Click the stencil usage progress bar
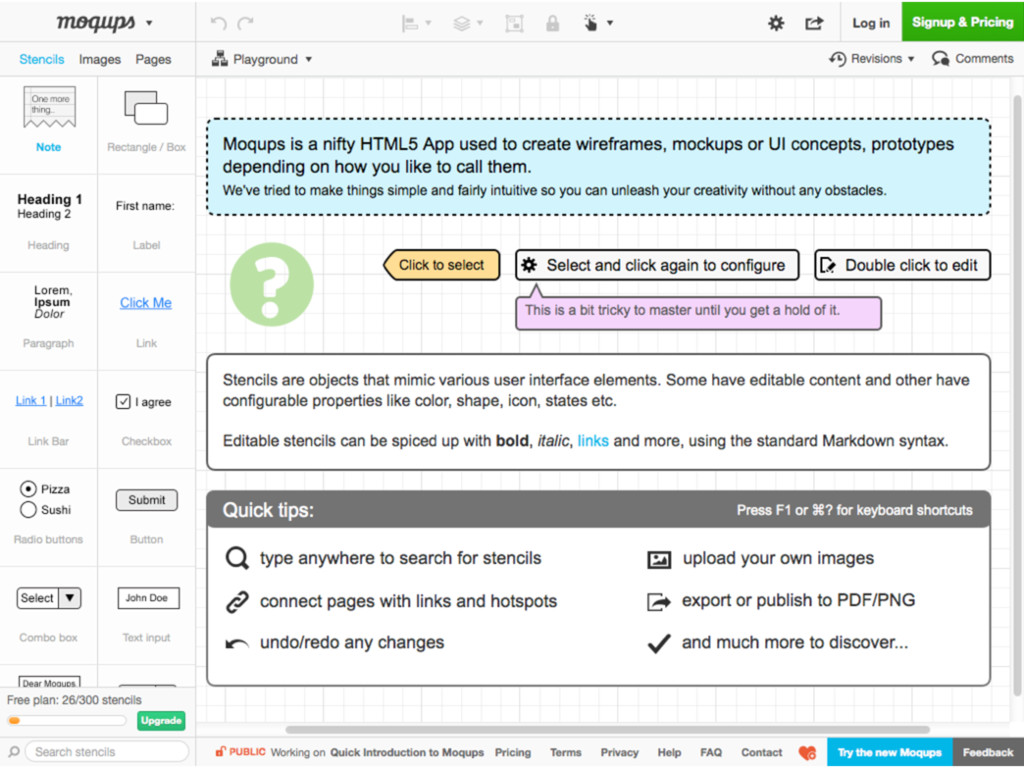The height and width of the screenshot is (768, 1024). coord(67,720)
